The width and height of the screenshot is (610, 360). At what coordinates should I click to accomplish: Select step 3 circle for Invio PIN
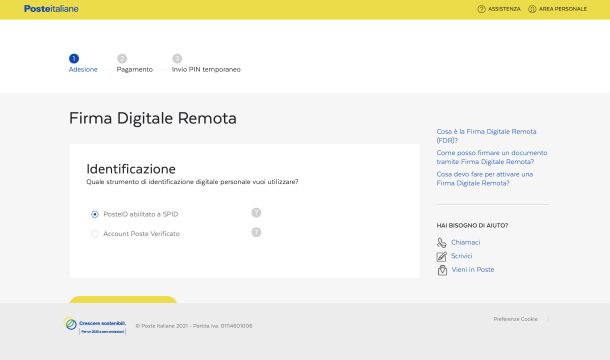(x=177, y=58)
